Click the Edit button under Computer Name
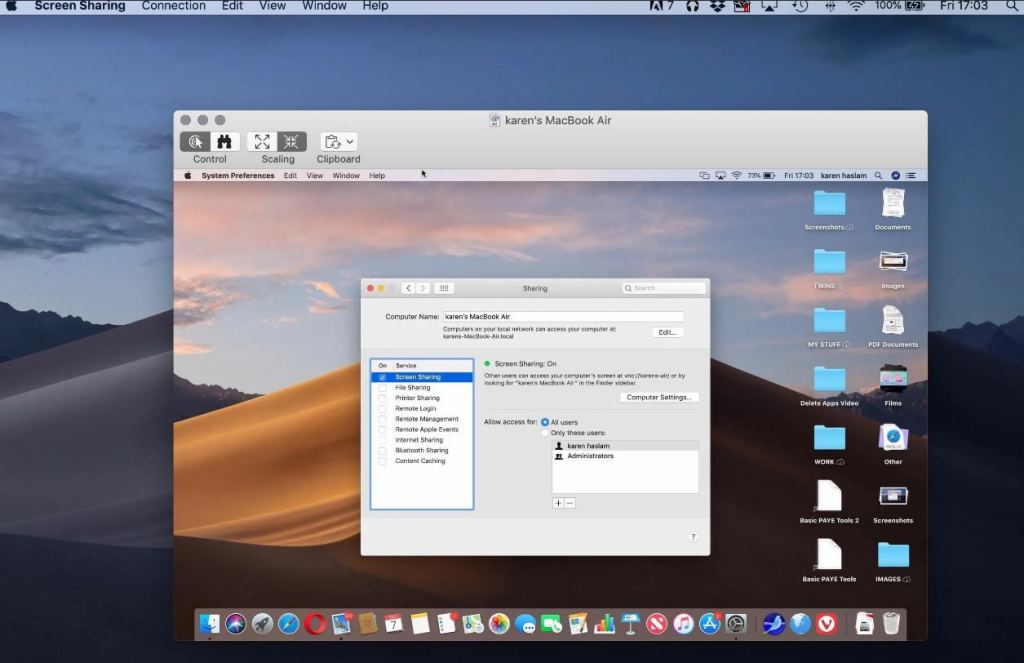 pos(667,332)
